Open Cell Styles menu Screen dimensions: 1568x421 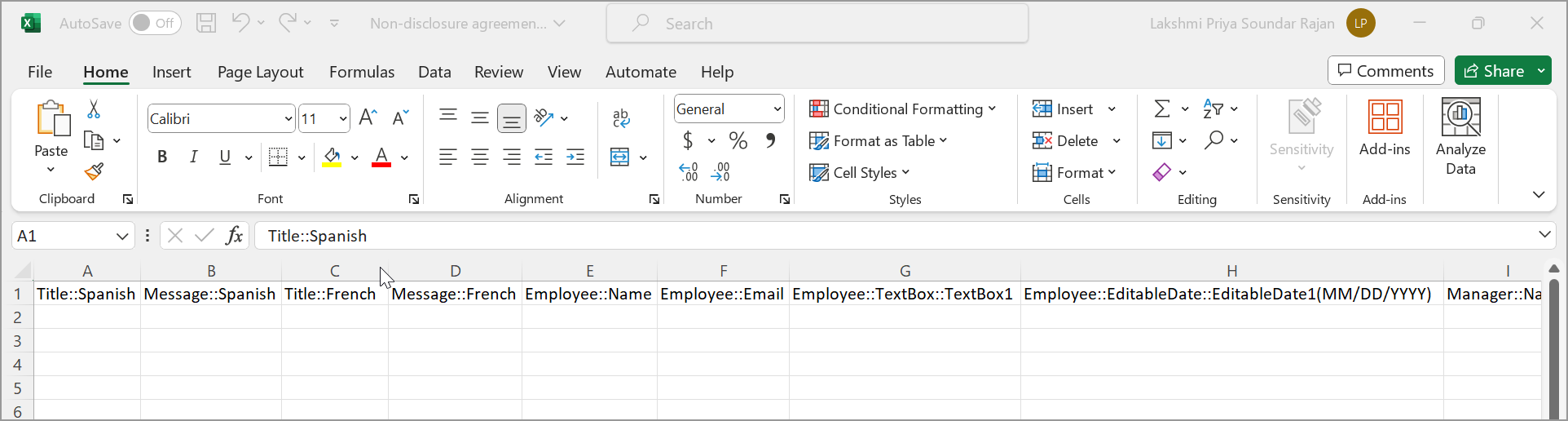click(860, 173)
